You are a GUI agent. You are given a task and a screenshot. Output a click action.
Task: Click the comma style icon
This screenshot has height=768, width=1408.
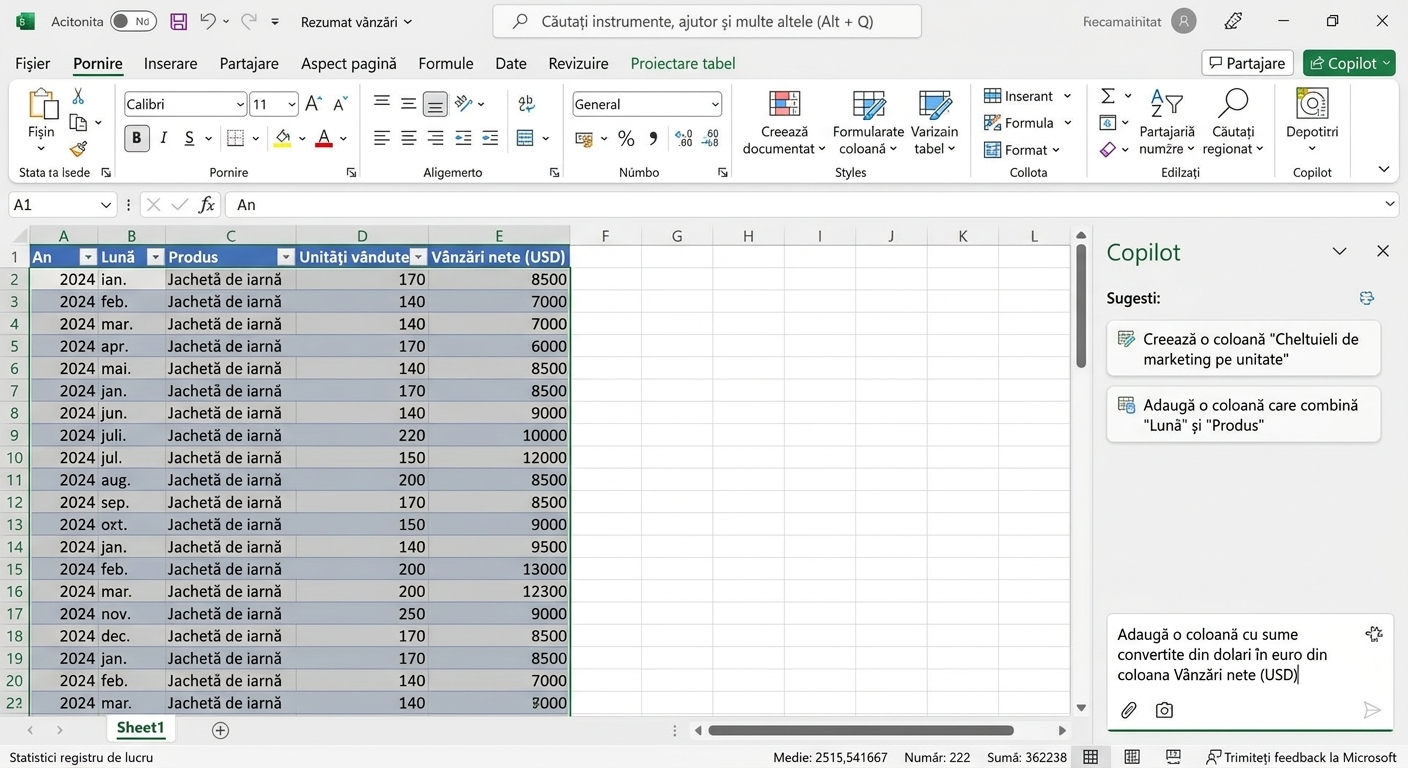point(653,138)
